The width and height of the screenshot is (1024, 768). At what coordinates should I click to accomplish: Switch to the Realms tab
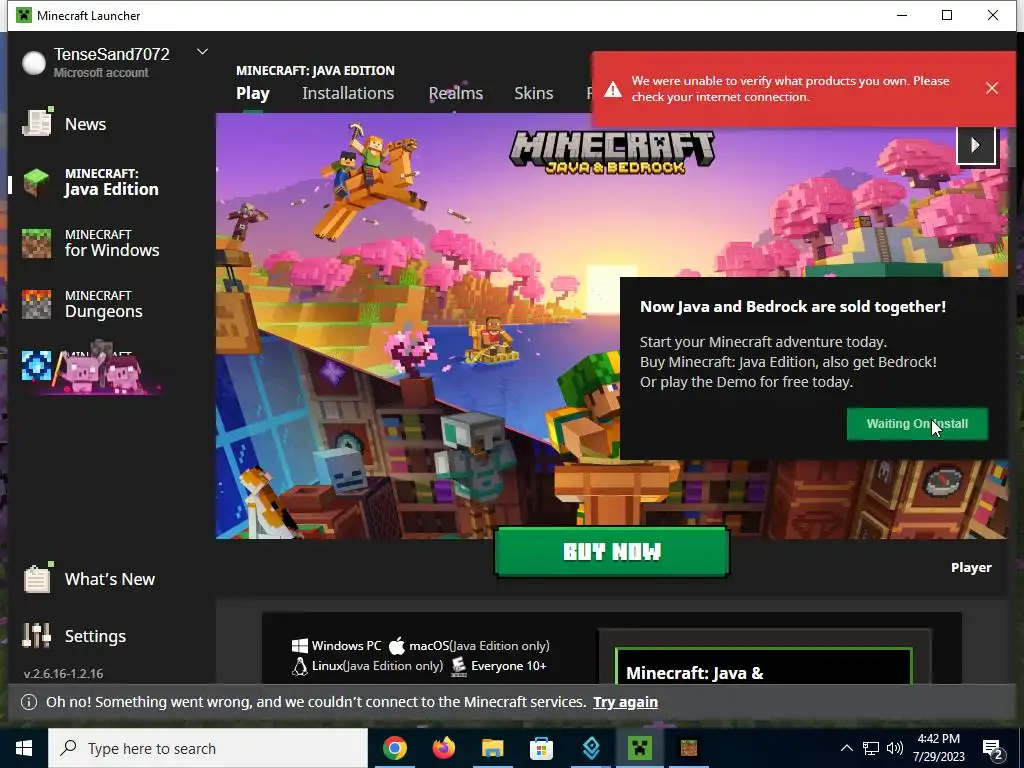pos(456,93)
